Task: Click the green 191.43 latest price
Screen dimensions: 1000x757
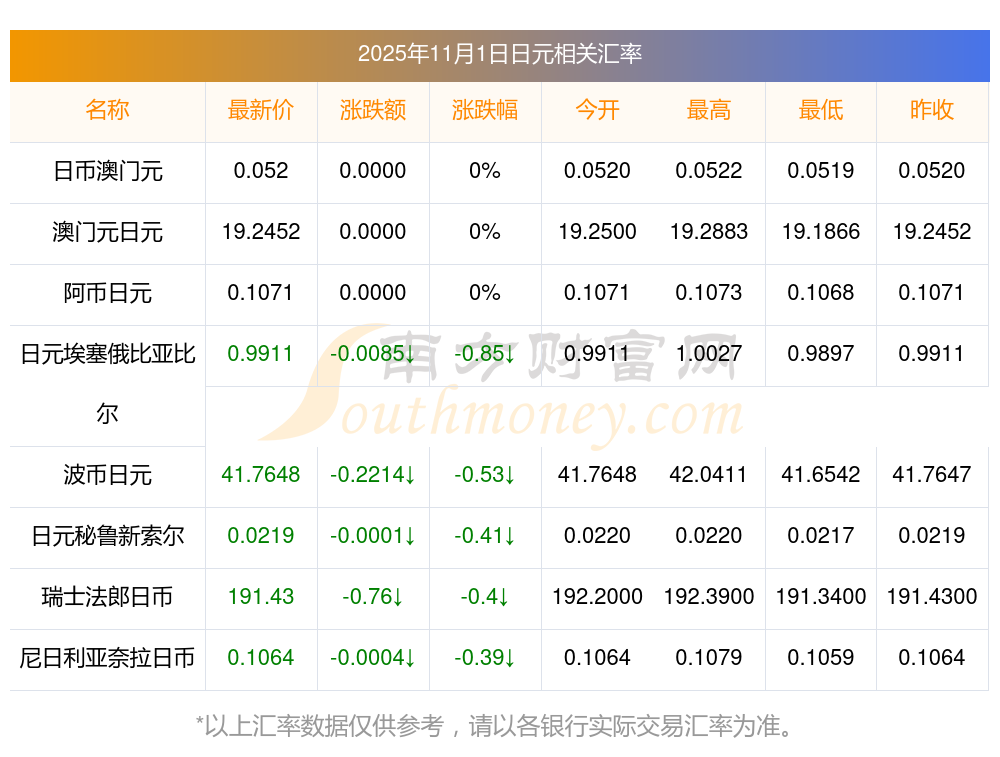Action: click(261, 597)
